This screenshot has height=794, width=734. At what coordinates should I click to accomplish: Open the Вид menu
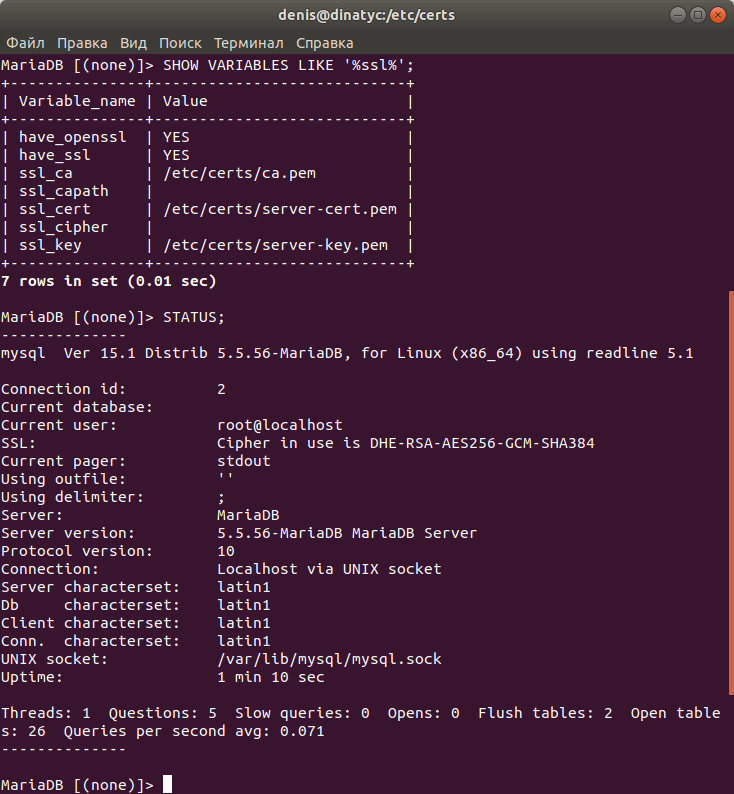[x=133, y=43]
